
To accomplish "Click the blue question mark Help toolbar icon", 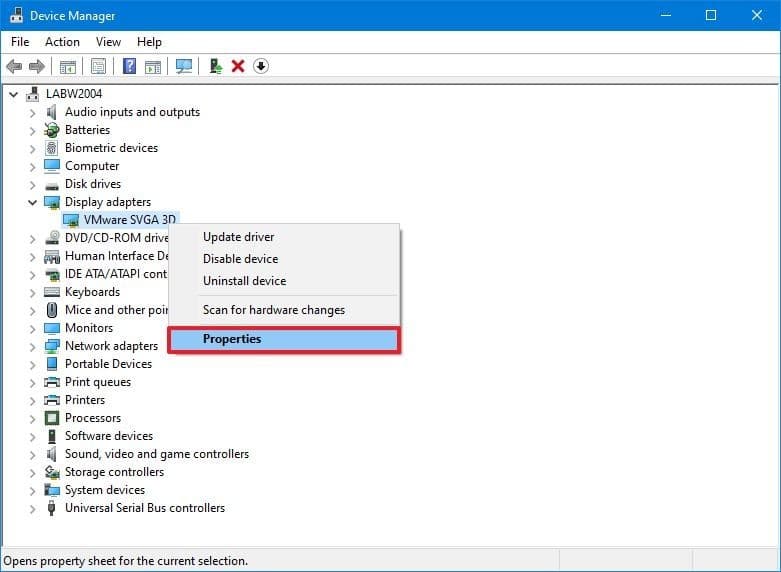I will click(129, 66).
